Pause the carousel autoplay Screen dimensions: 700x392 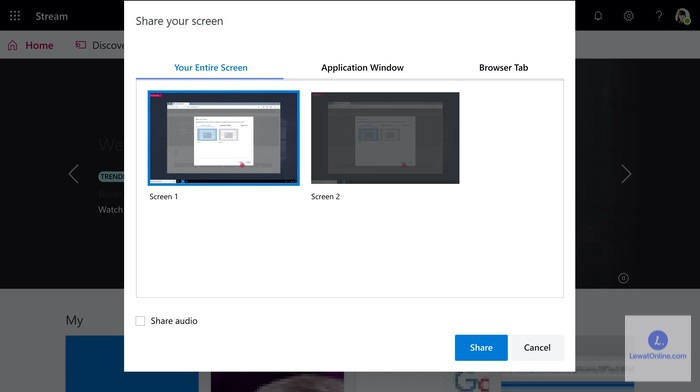pyautogui.click(x=623, y=278)
